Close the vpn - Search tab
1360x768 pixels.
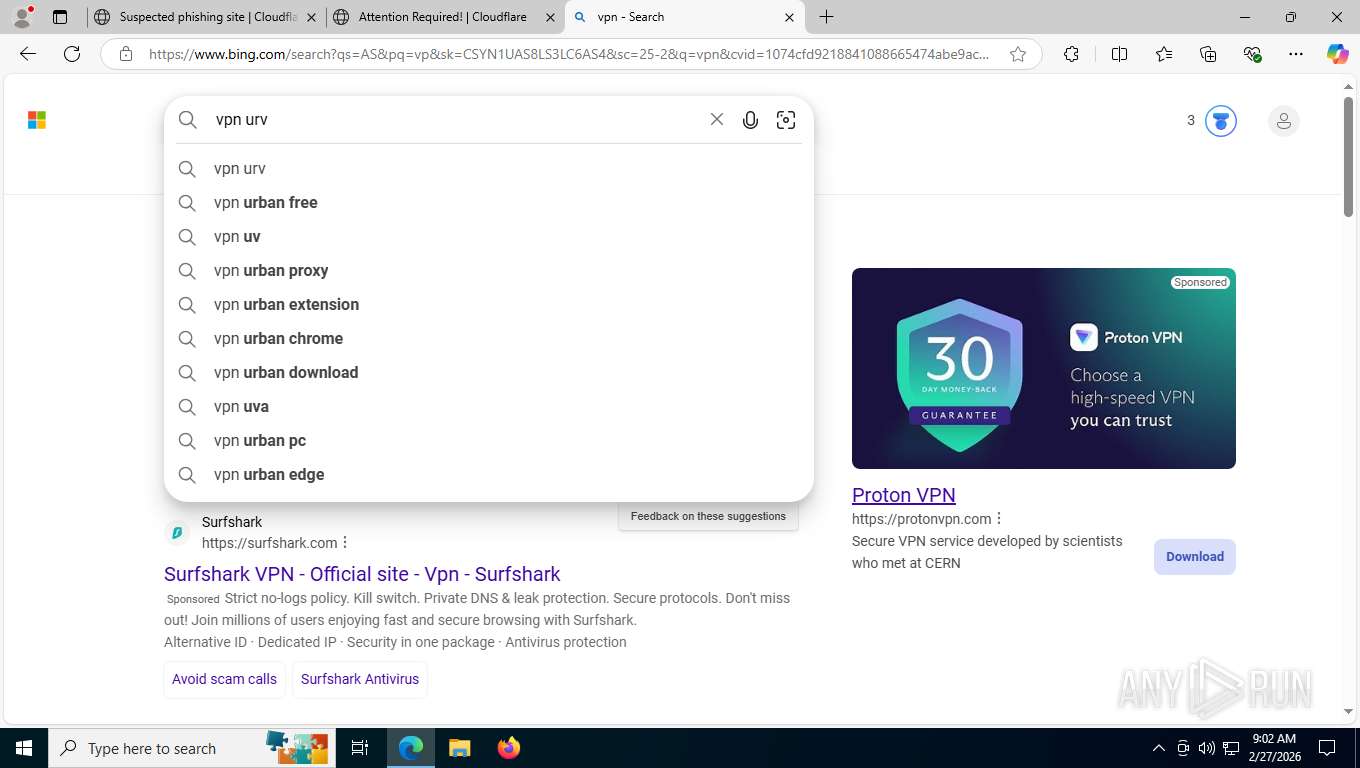click(x=789, y=17)
